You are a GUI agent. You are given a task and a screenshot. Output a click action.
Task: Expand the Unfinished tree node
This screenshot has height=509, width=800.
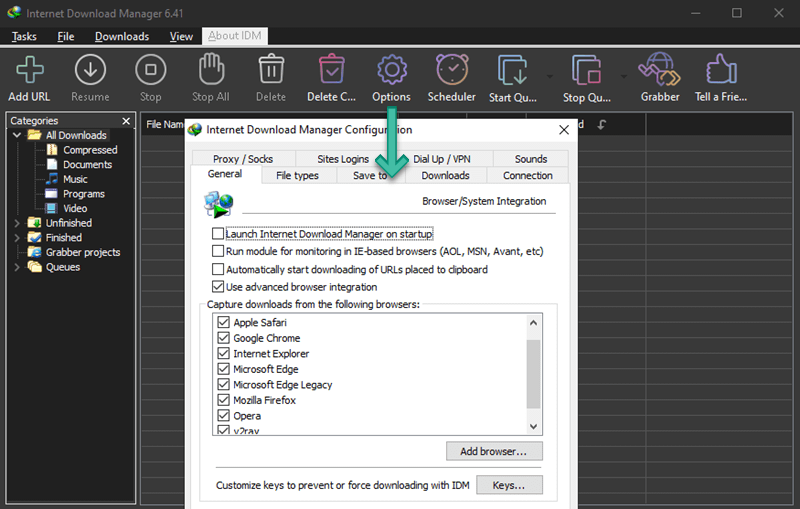coord(17,223)
